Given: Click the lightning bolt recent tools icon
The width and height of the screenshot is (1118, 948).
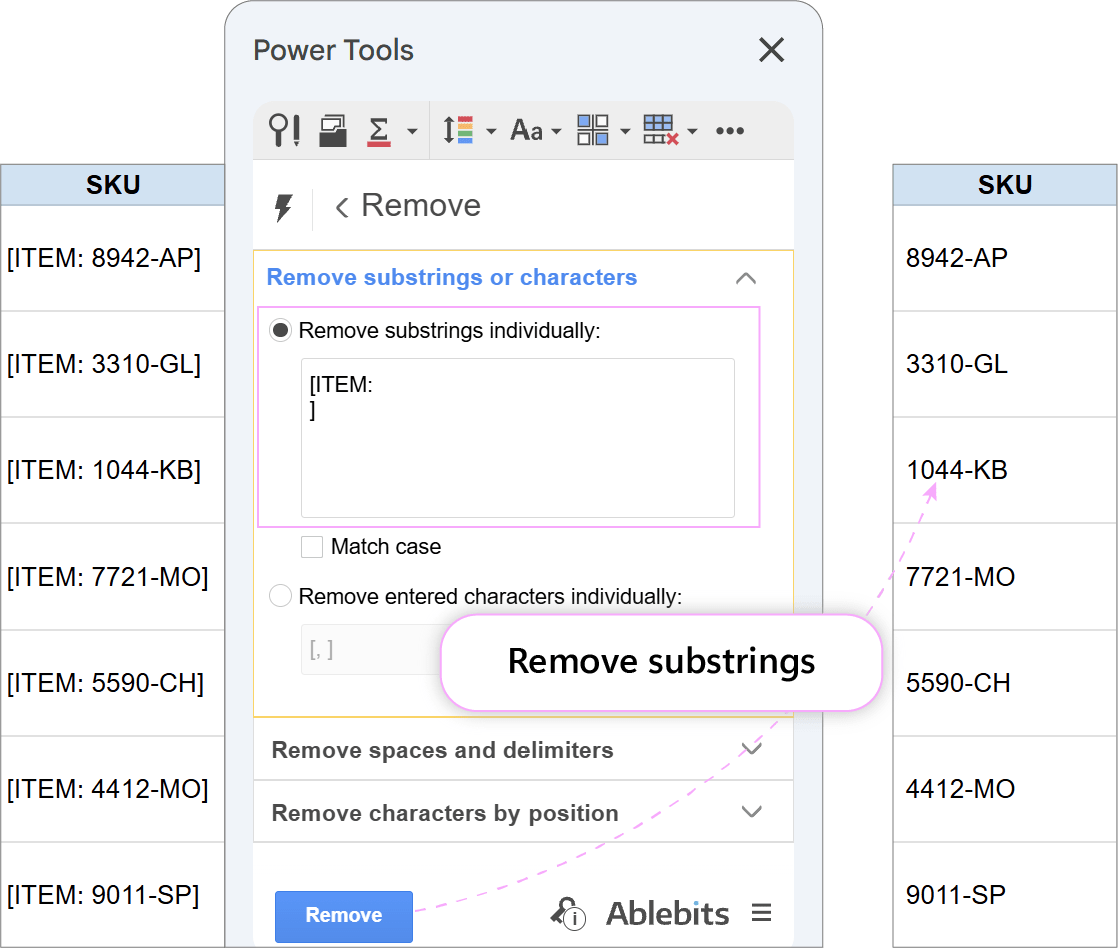Looking at the screenshot, I should (x=283, y=208).
